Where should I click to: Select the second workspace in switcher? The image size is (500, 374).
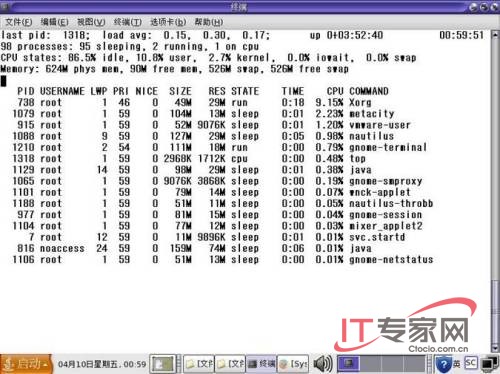coord(371,364)
